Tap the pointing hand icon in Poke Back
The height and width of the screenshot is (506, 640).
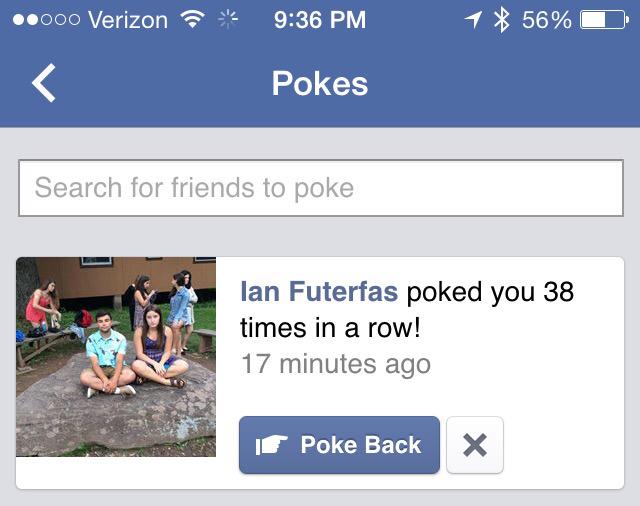[271, 445]
